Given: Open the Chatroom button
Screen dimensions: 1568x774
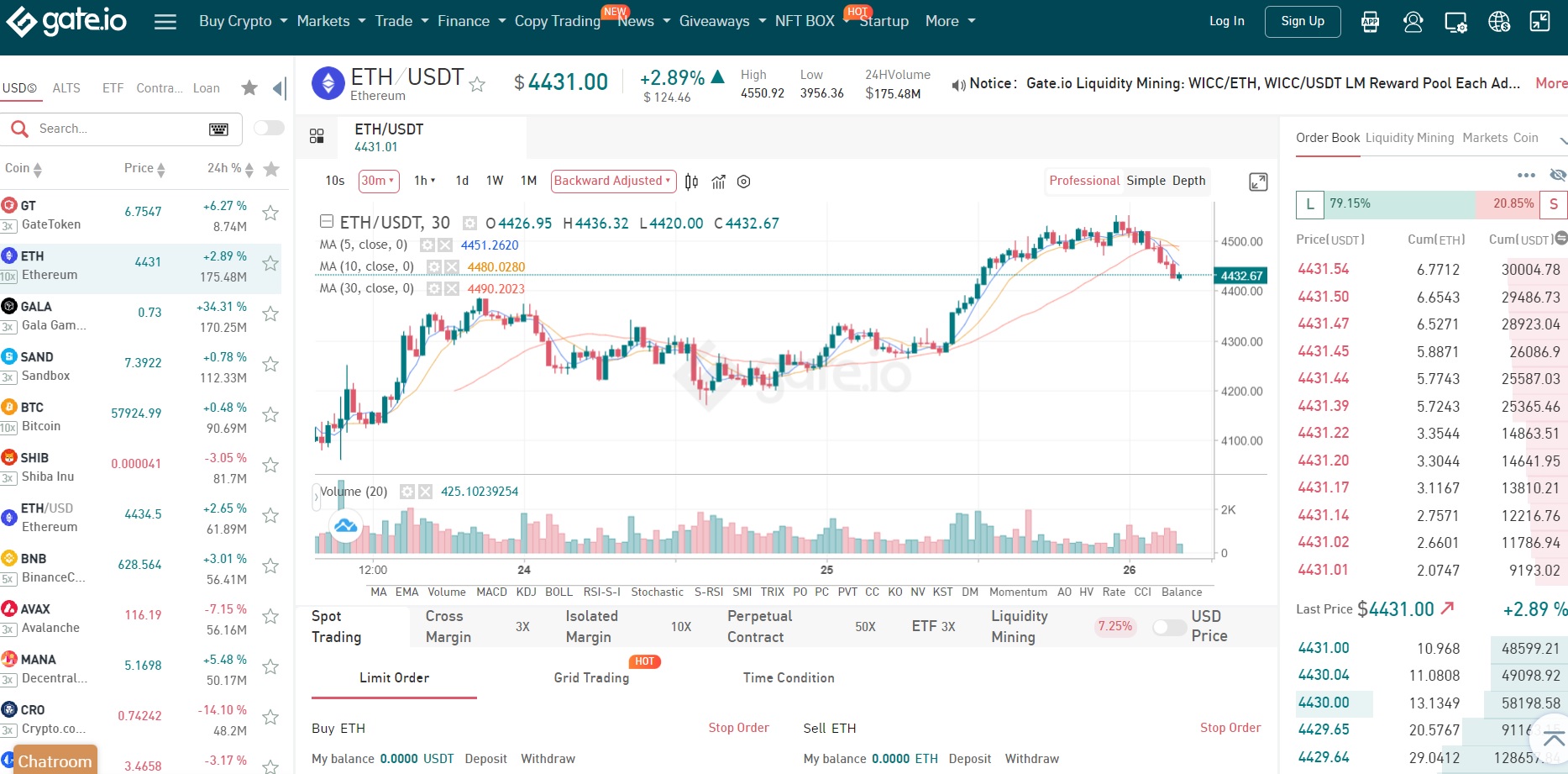Looking at the screenshot, I should (55, 761).
